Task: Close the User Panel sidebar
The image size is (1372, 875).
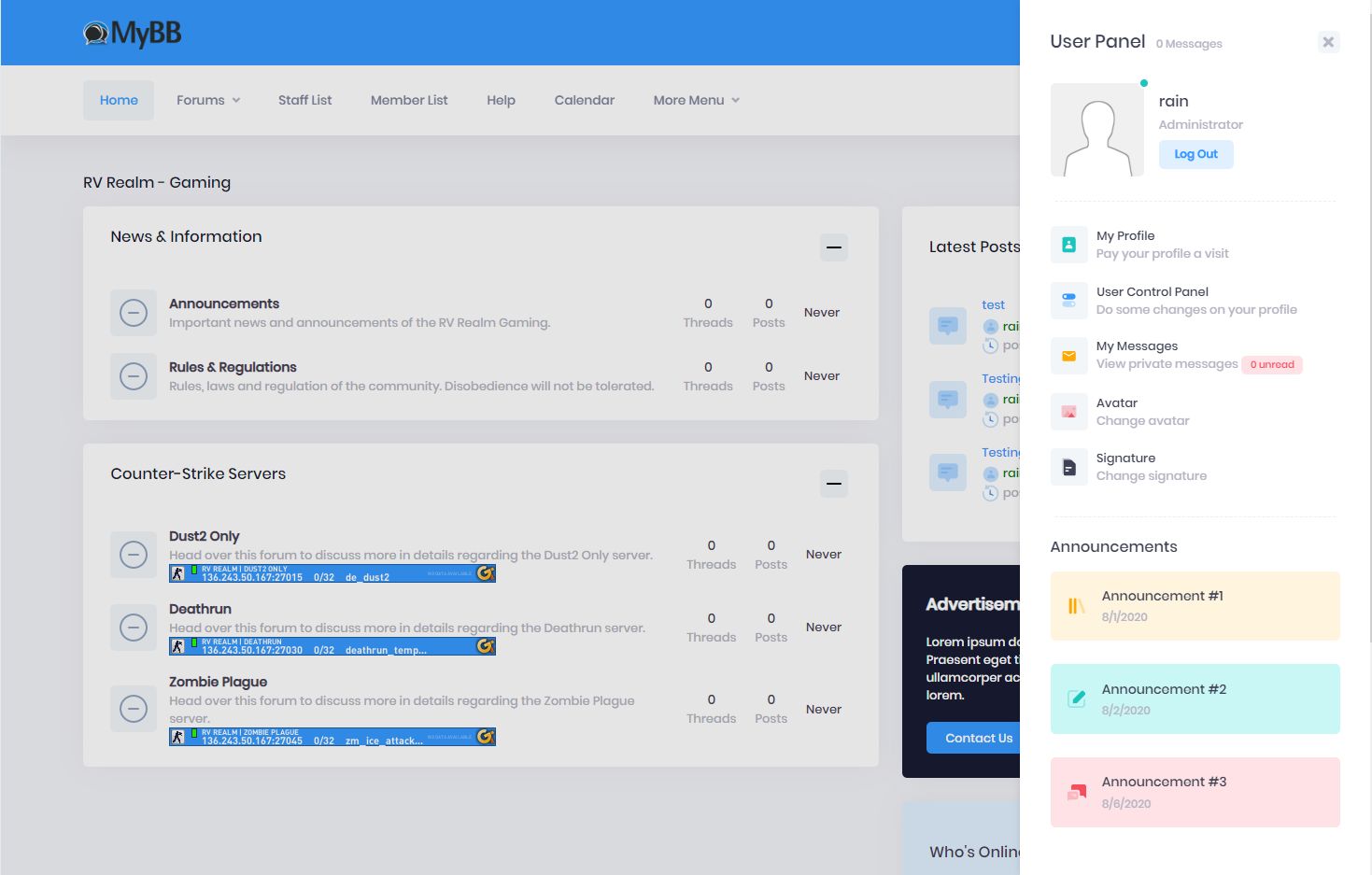Action: click(x=1328, y=42)
